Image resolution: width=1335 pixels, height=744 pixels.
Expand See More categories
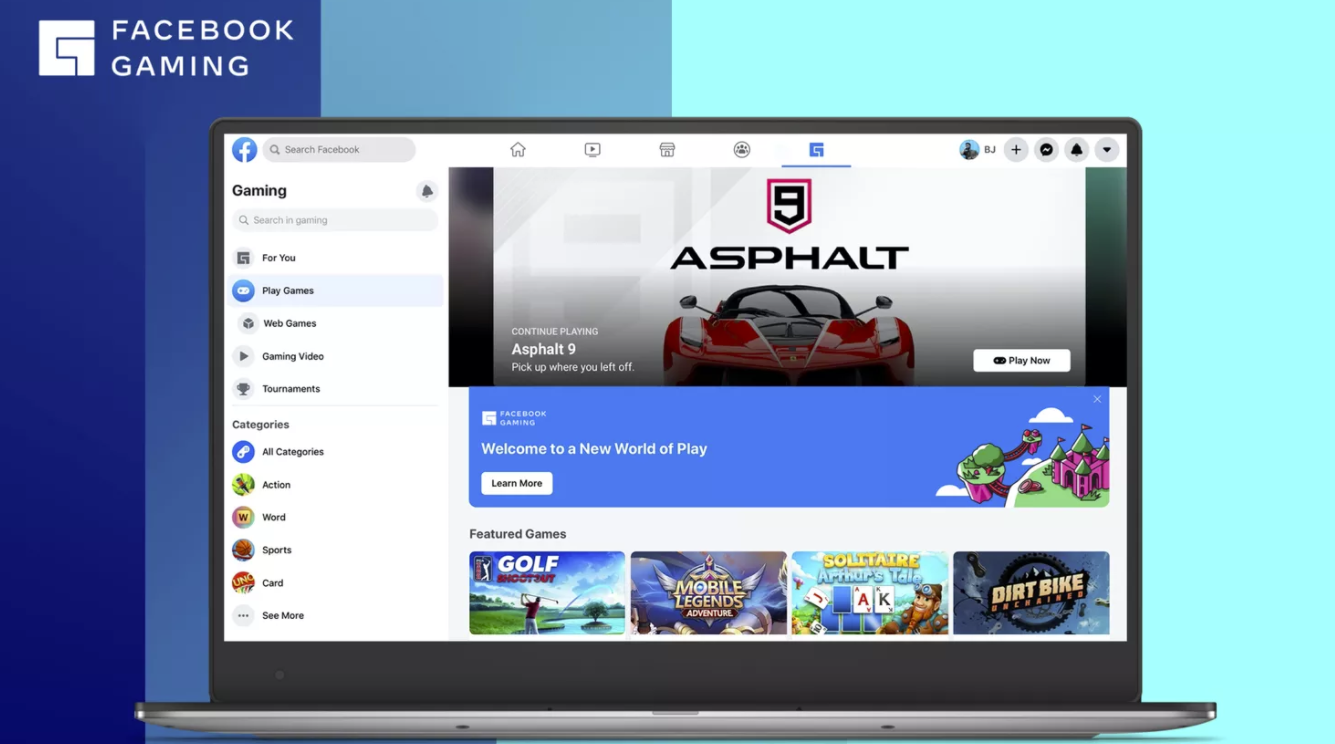click(x=335, y=616)
